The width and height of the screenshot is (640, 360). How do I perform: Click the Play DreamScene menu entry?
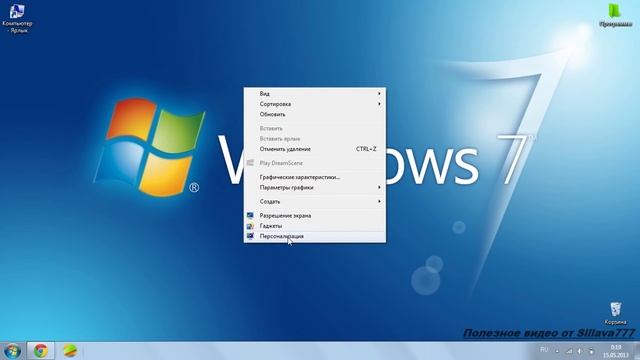315,163
